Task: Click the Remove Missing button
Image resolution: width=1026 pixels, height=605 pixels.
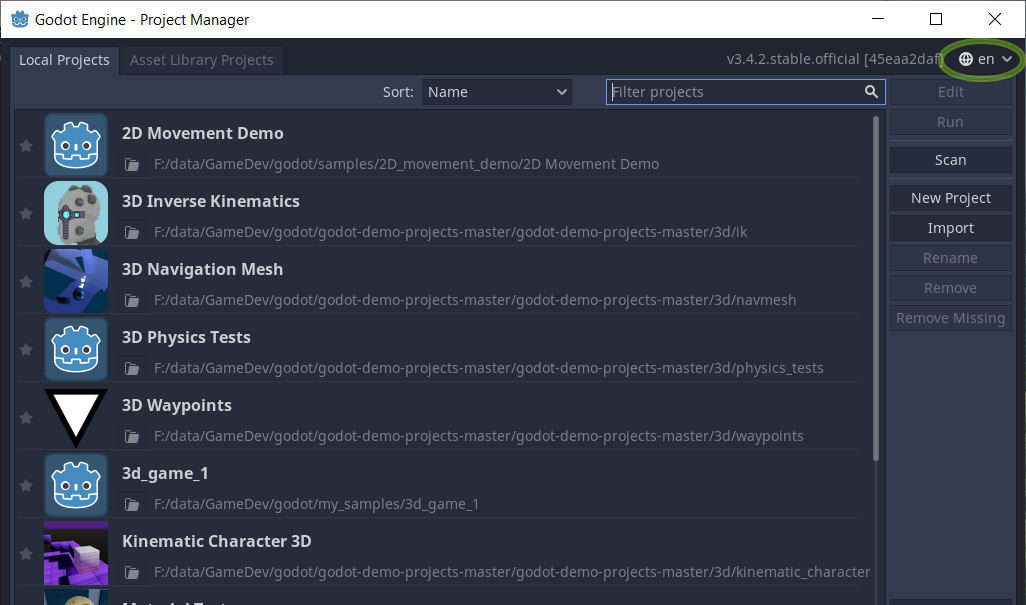Action: pyautogui.click(x=951, y=319)
